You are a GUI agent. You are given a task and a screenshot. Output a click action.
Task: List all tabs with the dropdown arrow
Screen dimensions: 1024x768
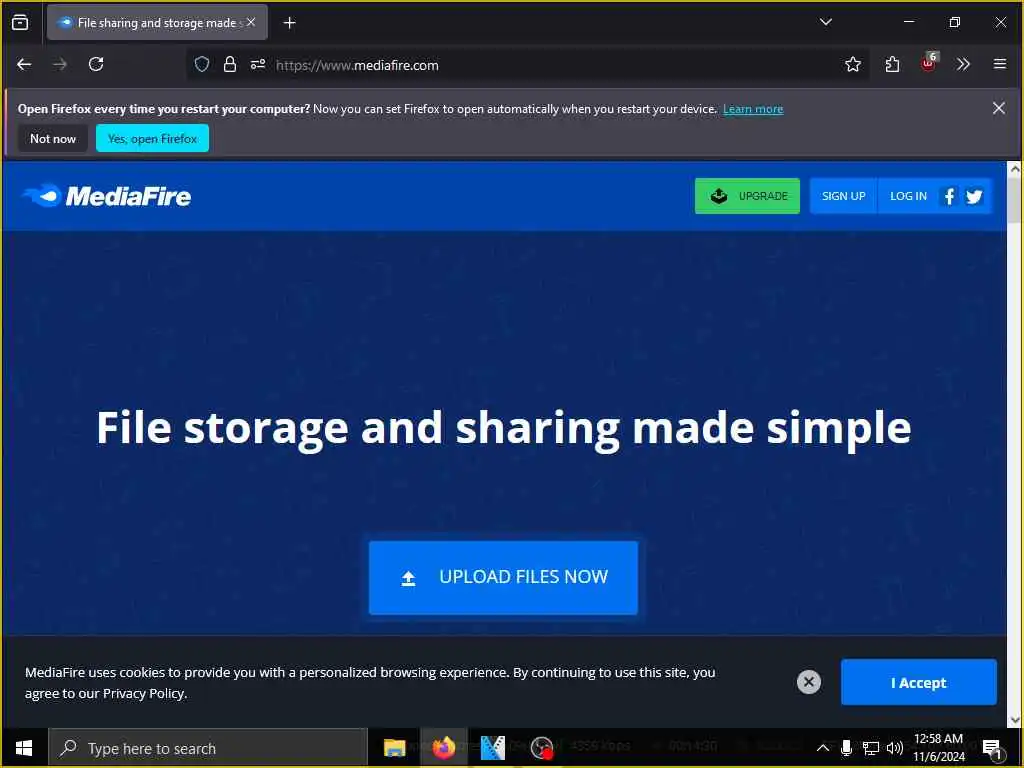[825, 22]
